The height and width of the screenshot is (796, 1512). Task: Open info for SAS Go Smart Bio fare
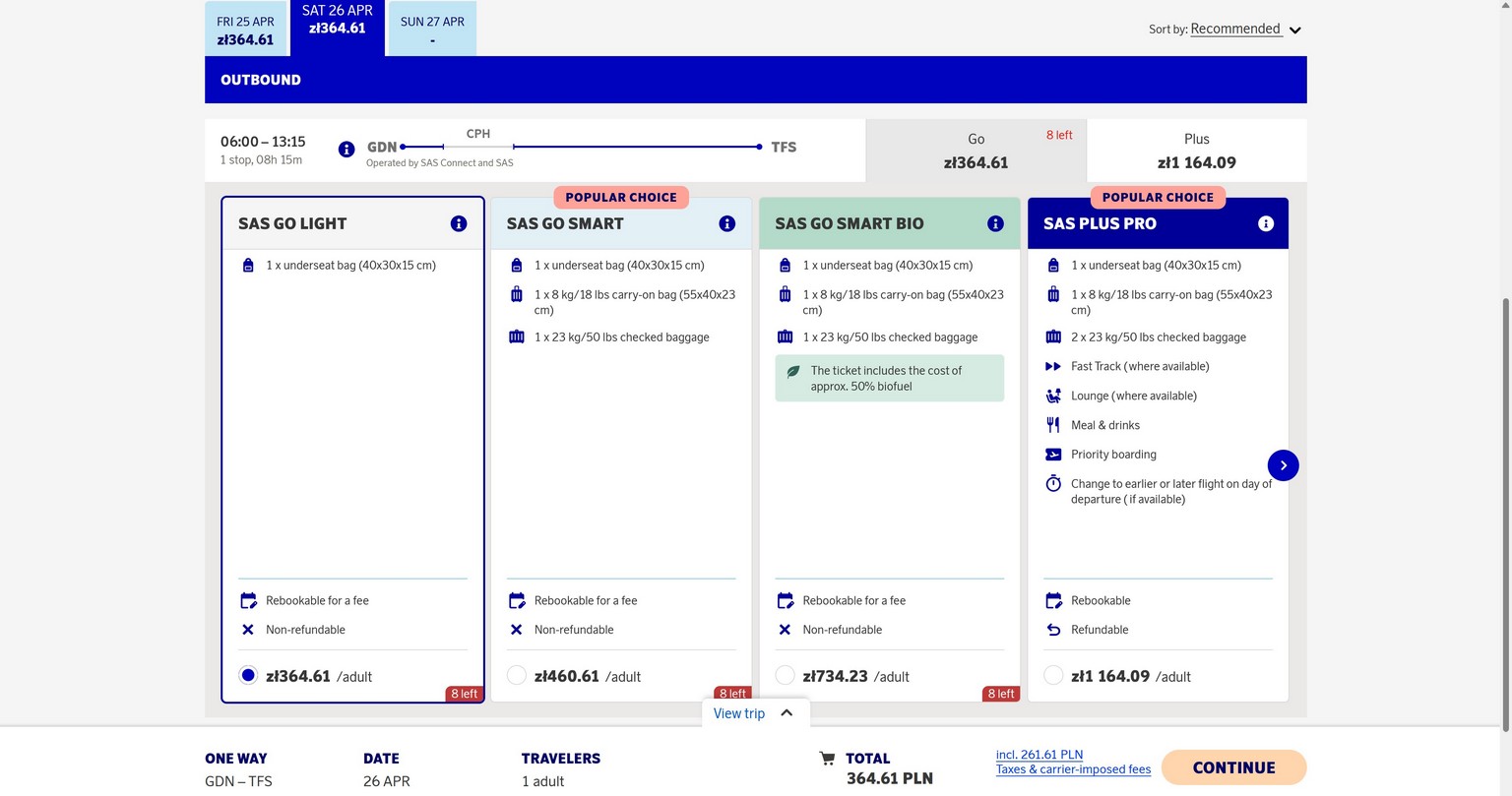[x=995, y=223]
